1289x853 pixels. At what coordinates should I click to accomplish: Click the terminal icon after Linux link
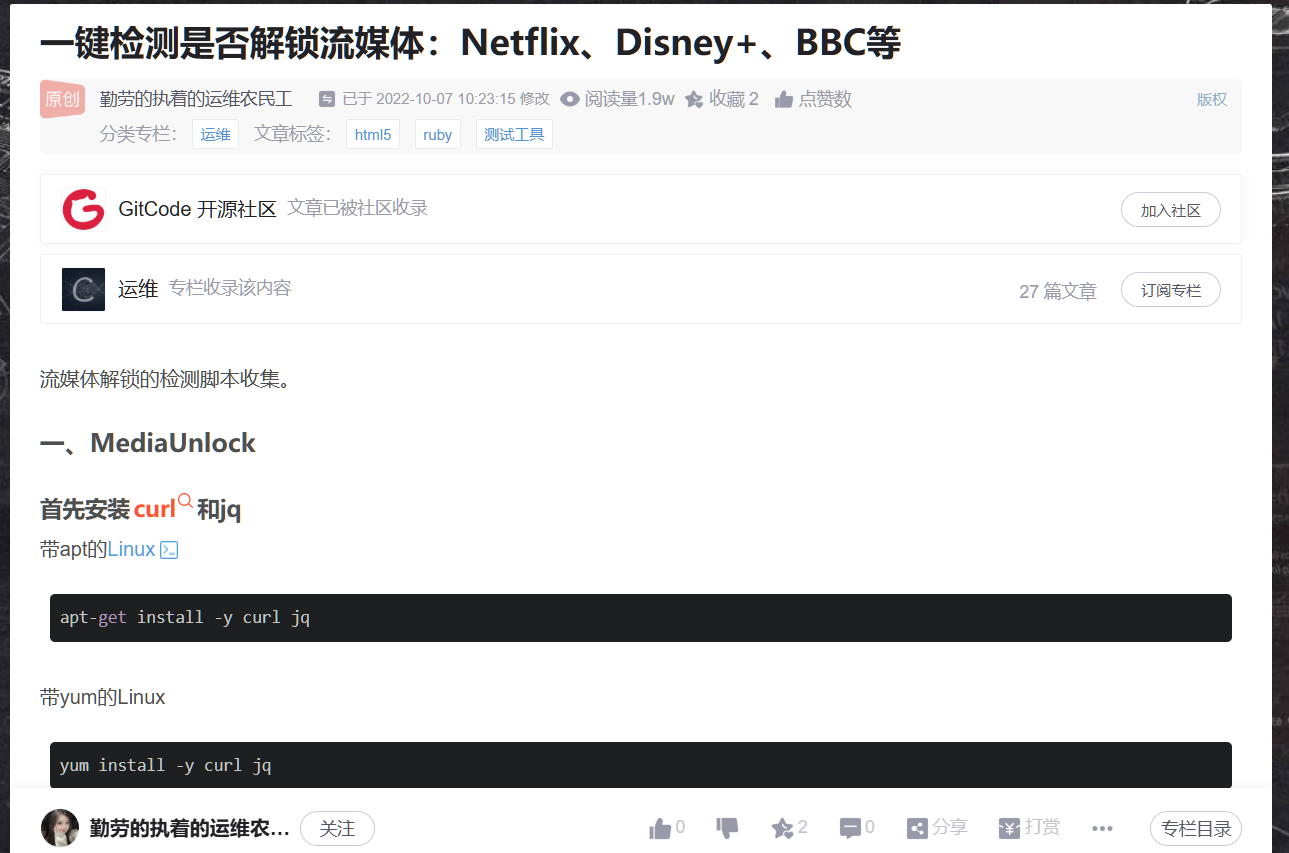[x=169, y=550]
